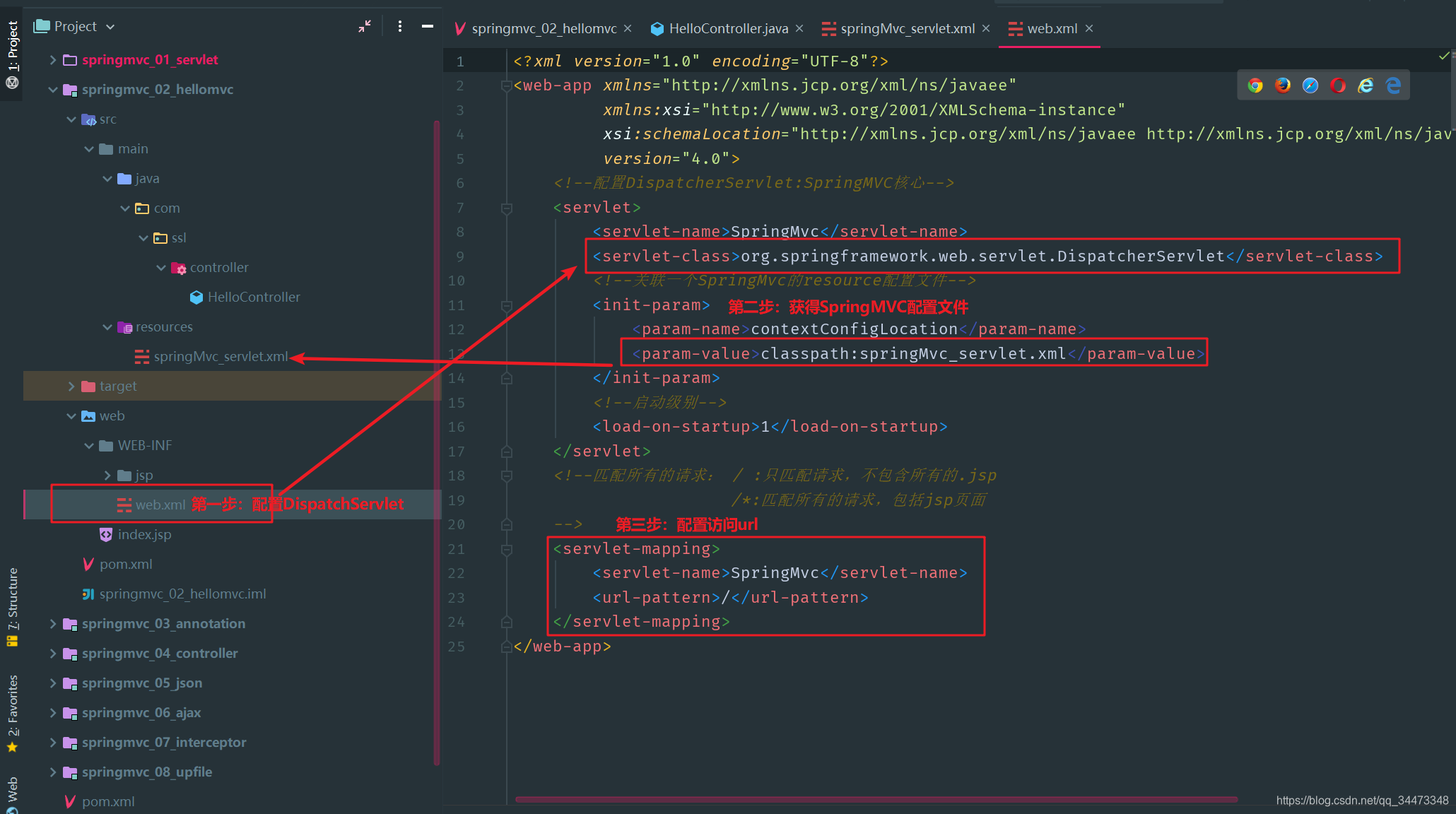Select index.jsp in project tree
The width and height of the screenshot is (1456, 814).
[x=135, y=535]
